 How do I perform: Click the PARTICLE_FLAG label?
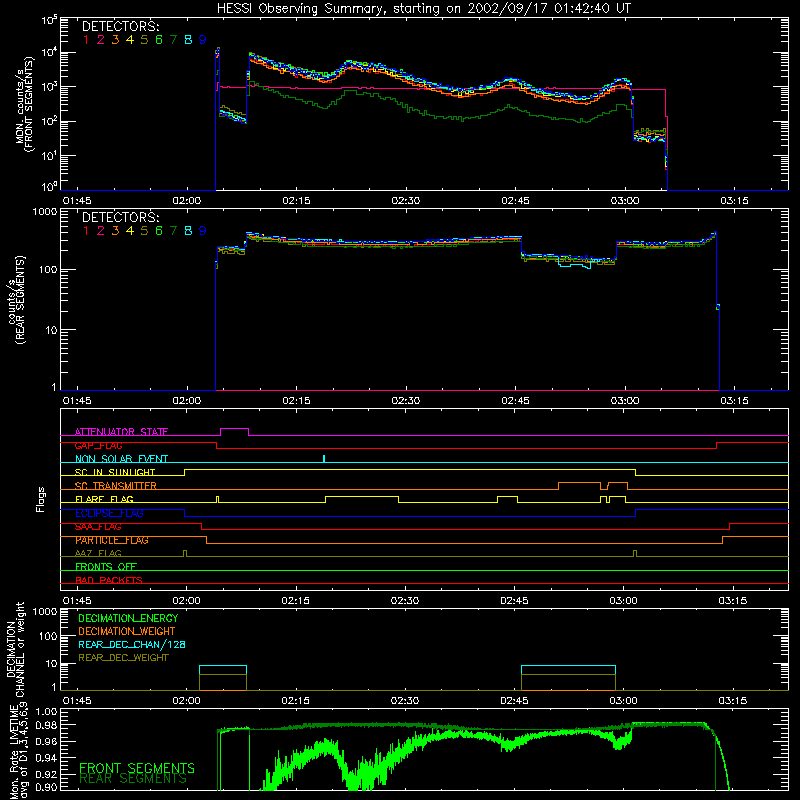[x=112, y=540]
